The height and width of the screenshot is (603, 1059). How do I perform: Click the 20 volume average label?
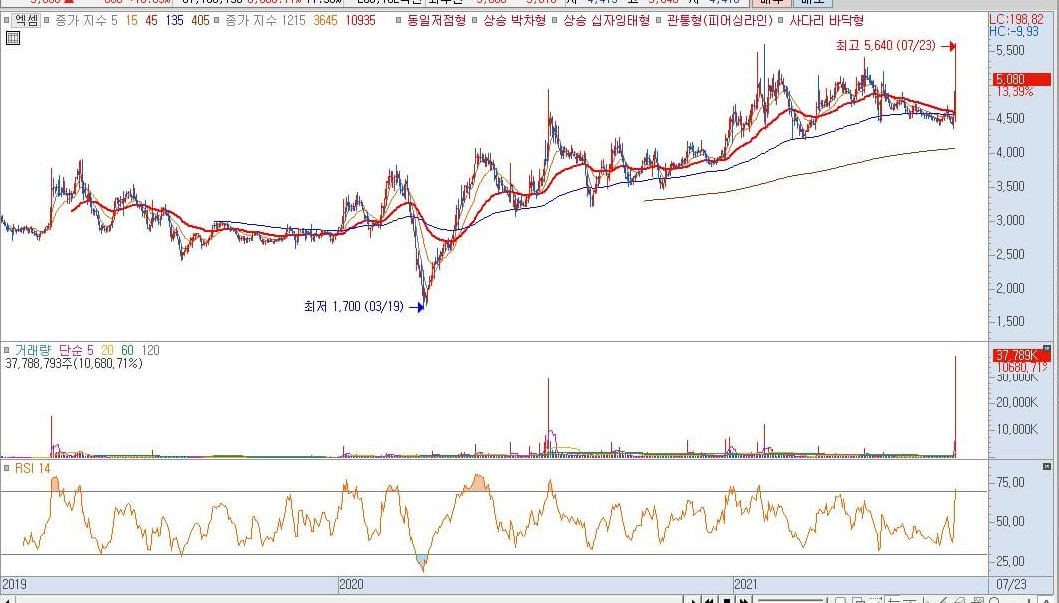click(107, 350)
